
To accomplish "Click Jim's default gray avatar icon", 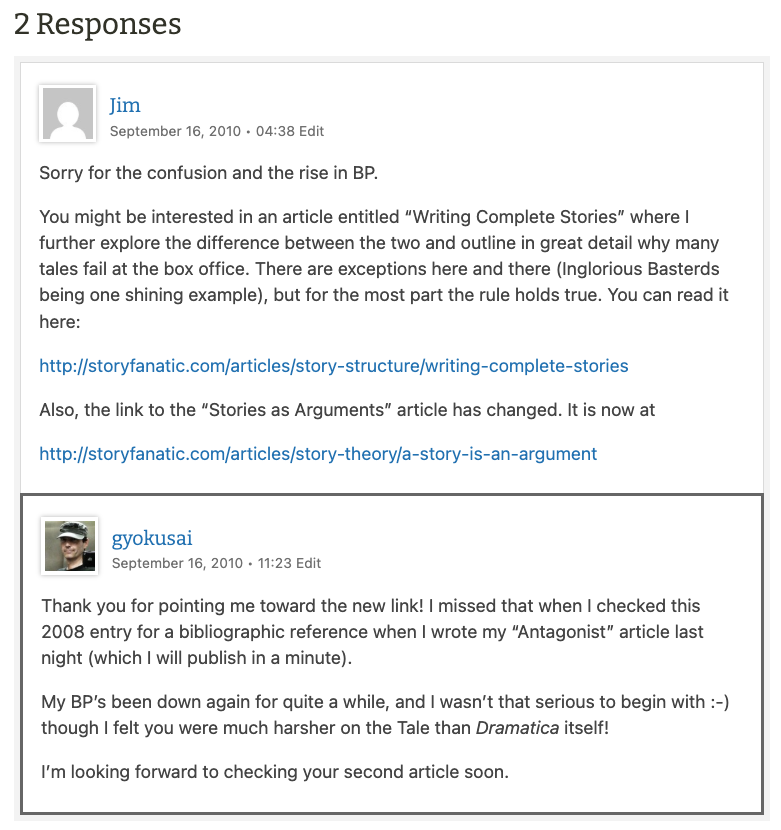I will pyautogui.click(x=67, y=113).
